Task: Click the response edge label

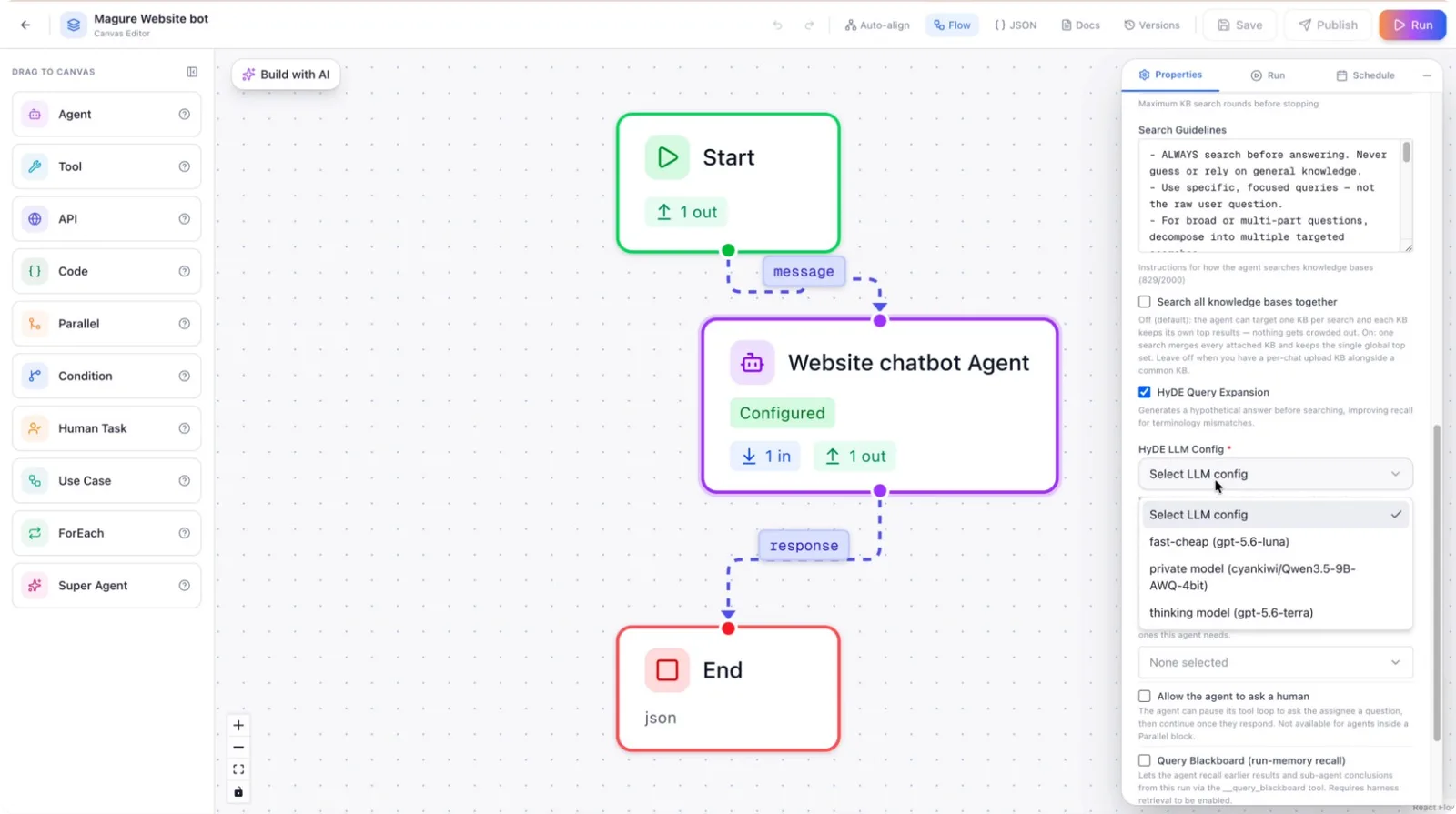Action: coord(804,546)
